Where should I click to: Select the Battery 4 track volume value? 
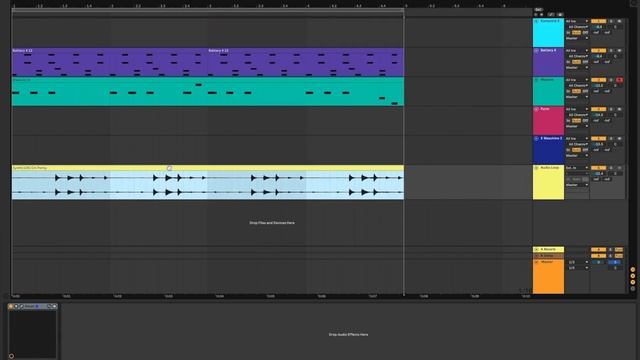pyautogui.click(x=598, y=56)
